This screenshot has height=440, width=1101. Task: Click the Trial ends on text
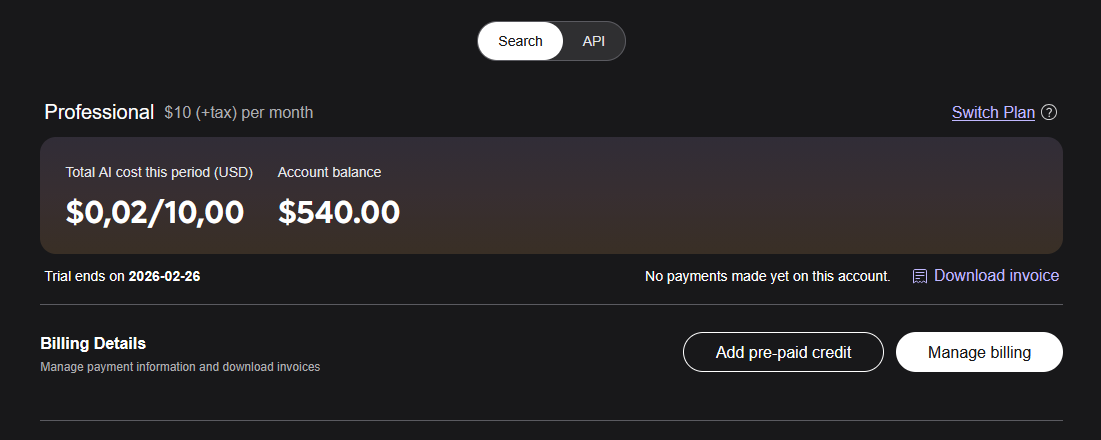click(x=85, y=276)
